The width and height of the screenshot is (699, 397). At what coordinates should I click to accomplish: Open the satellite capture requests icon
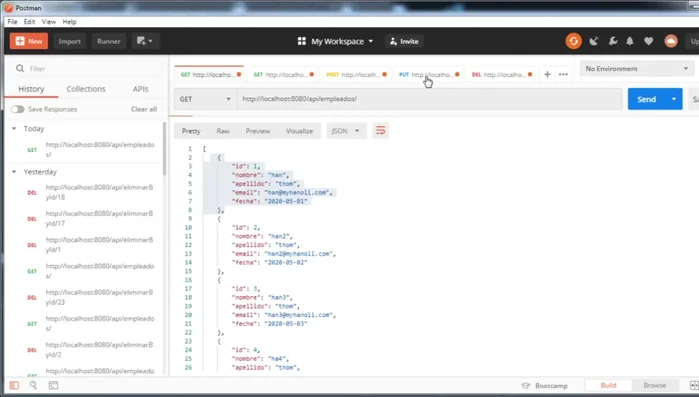[593, 41]
